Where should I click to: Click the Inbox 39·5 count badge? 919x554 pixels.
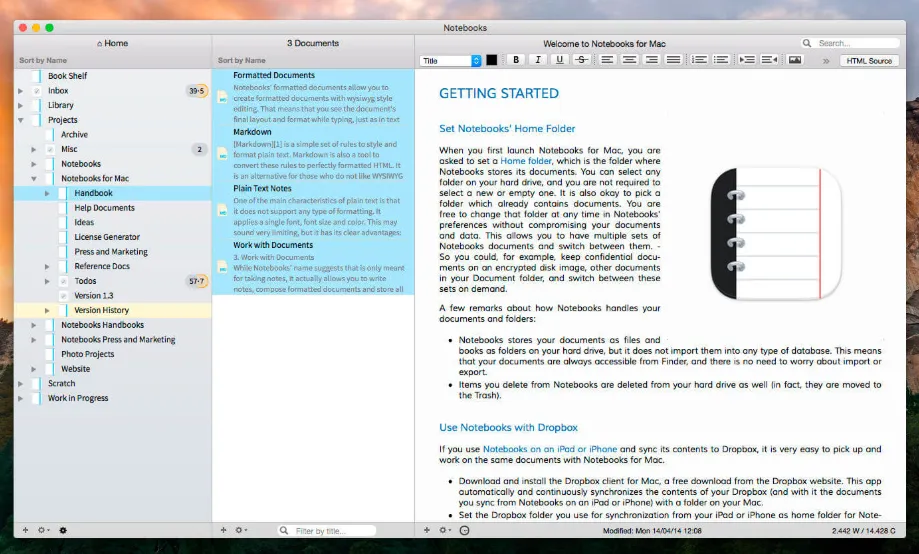197,91
